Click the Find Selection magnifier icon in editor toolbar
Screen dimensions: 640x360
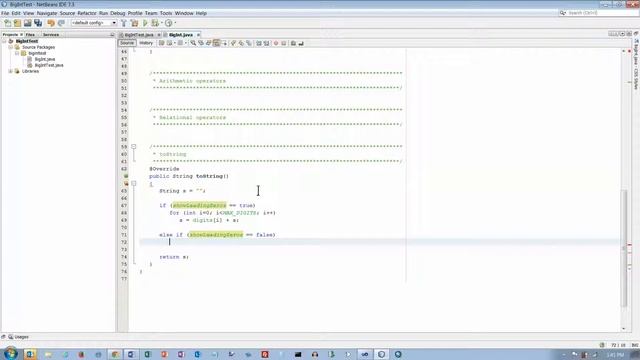(193, 43)
